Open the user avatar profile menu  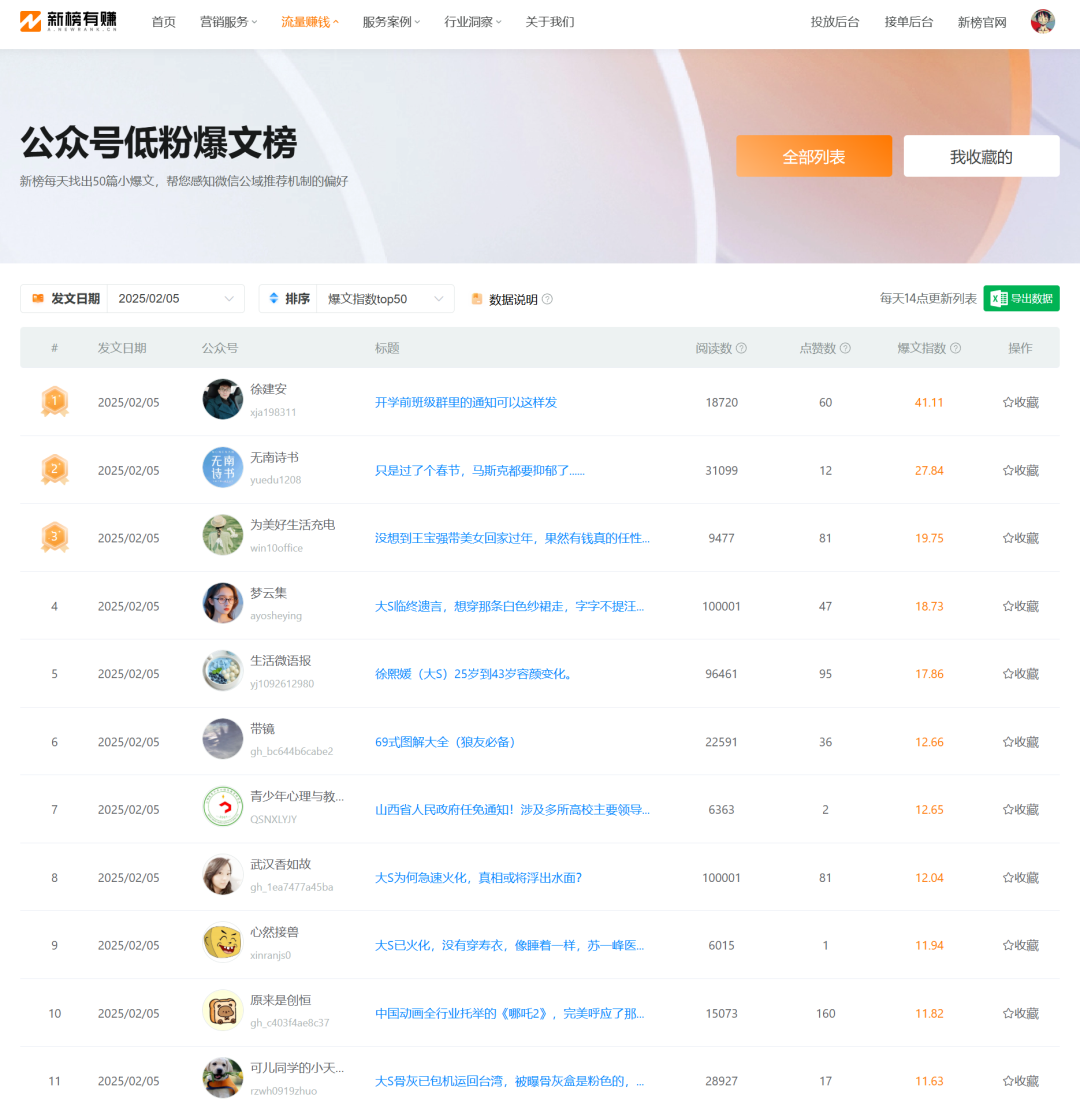point(1042,21)
